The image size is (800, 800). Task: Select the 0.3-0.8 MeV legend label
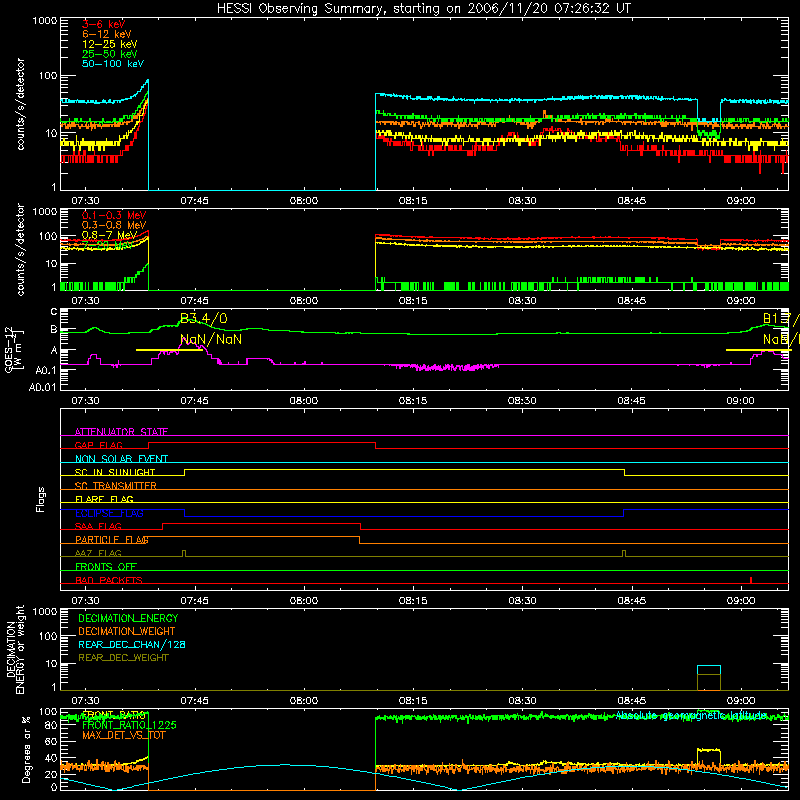point(114,225)
